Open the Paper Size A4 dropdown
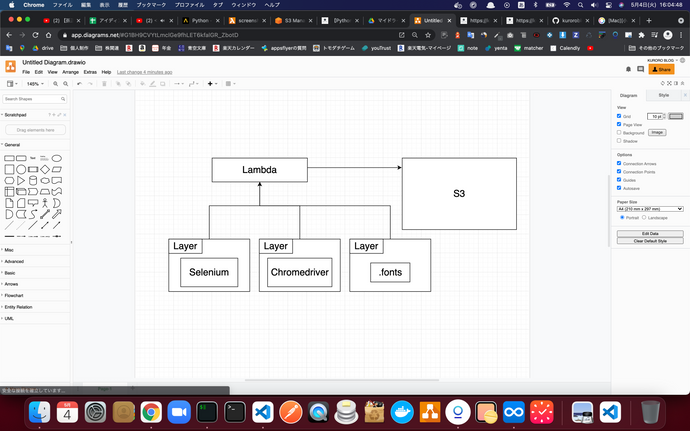The height and width of the screenshot is (431, 690). [650, 209]
